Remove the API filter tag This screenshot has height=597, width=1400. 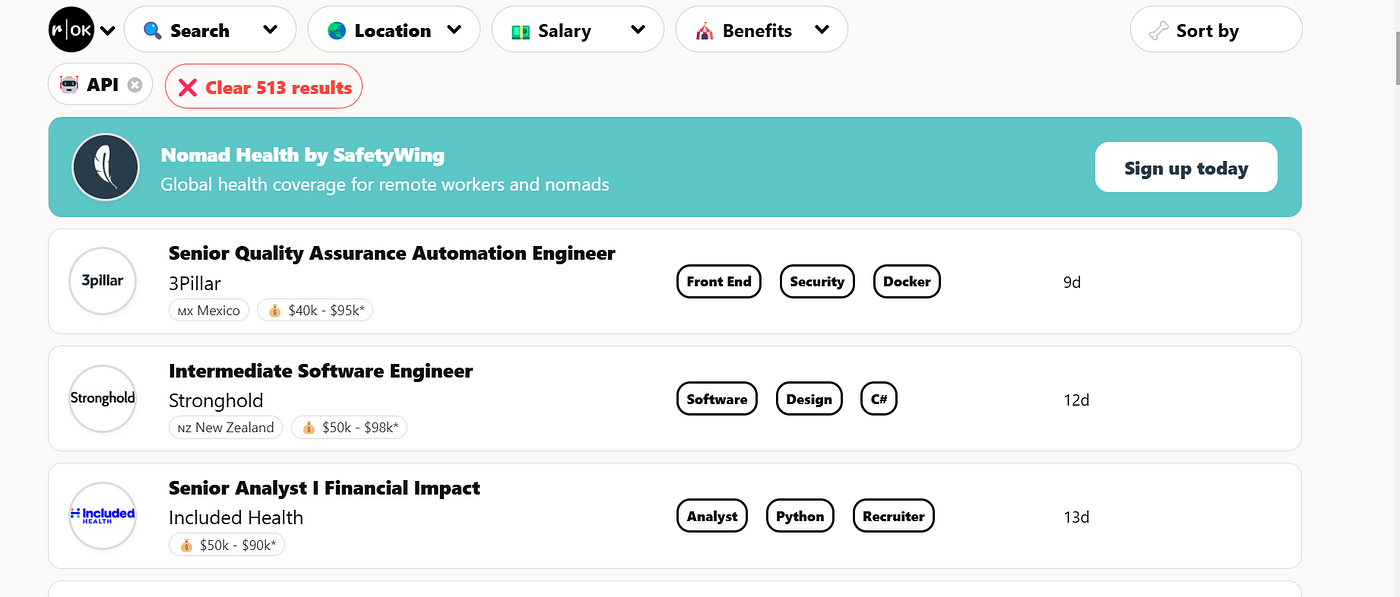click(135, 86)
